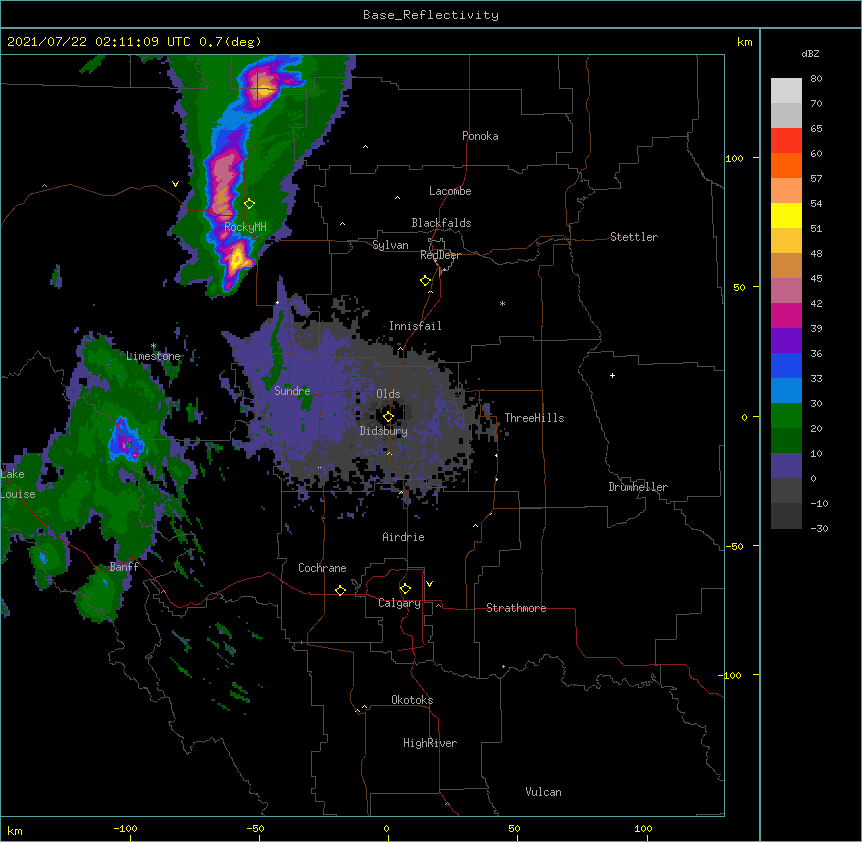Click the Olds label
The width and height of the screenshot is (862, 842).
[388, 394]
